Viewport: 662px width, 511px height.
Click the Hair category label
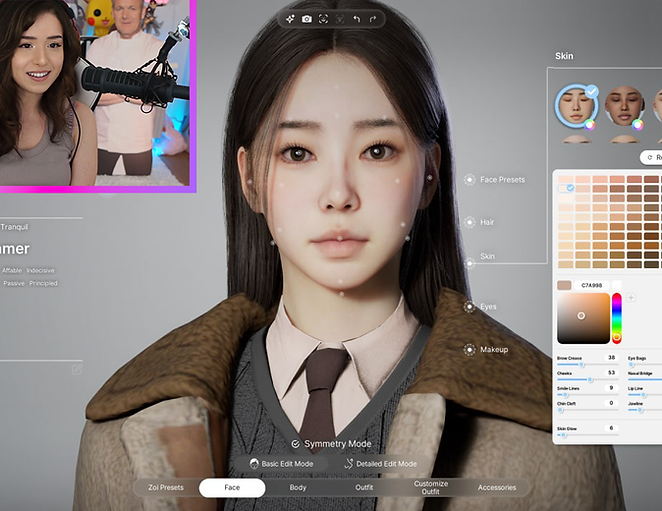click(487, 222)
